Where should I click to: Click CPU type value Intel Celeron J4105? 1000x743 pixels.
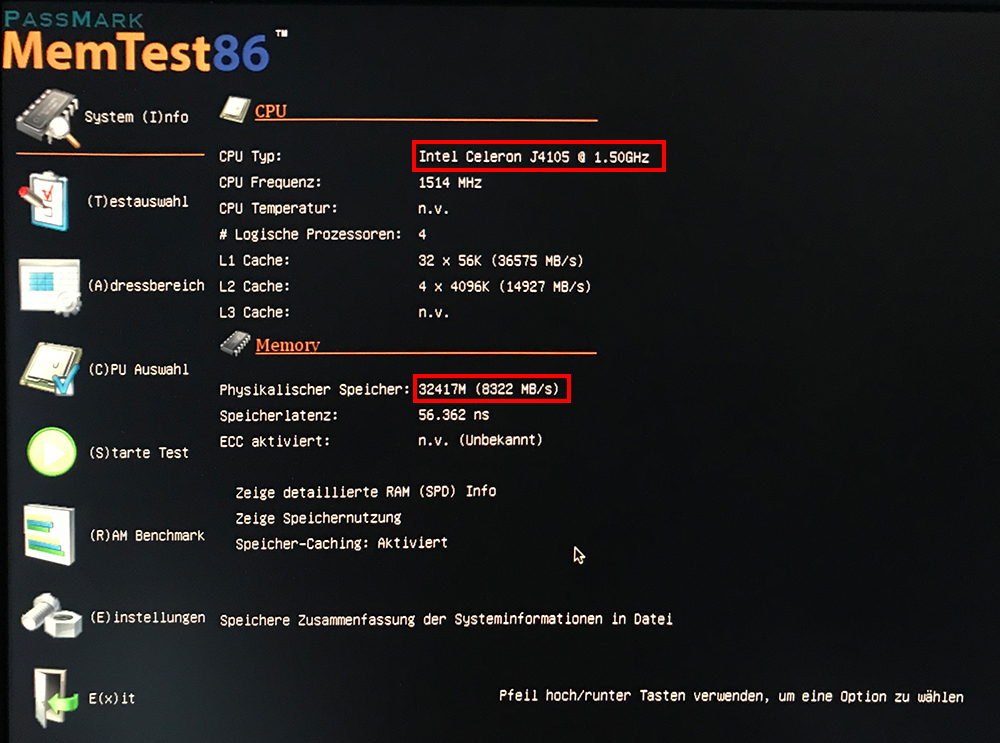click(534, 157)
